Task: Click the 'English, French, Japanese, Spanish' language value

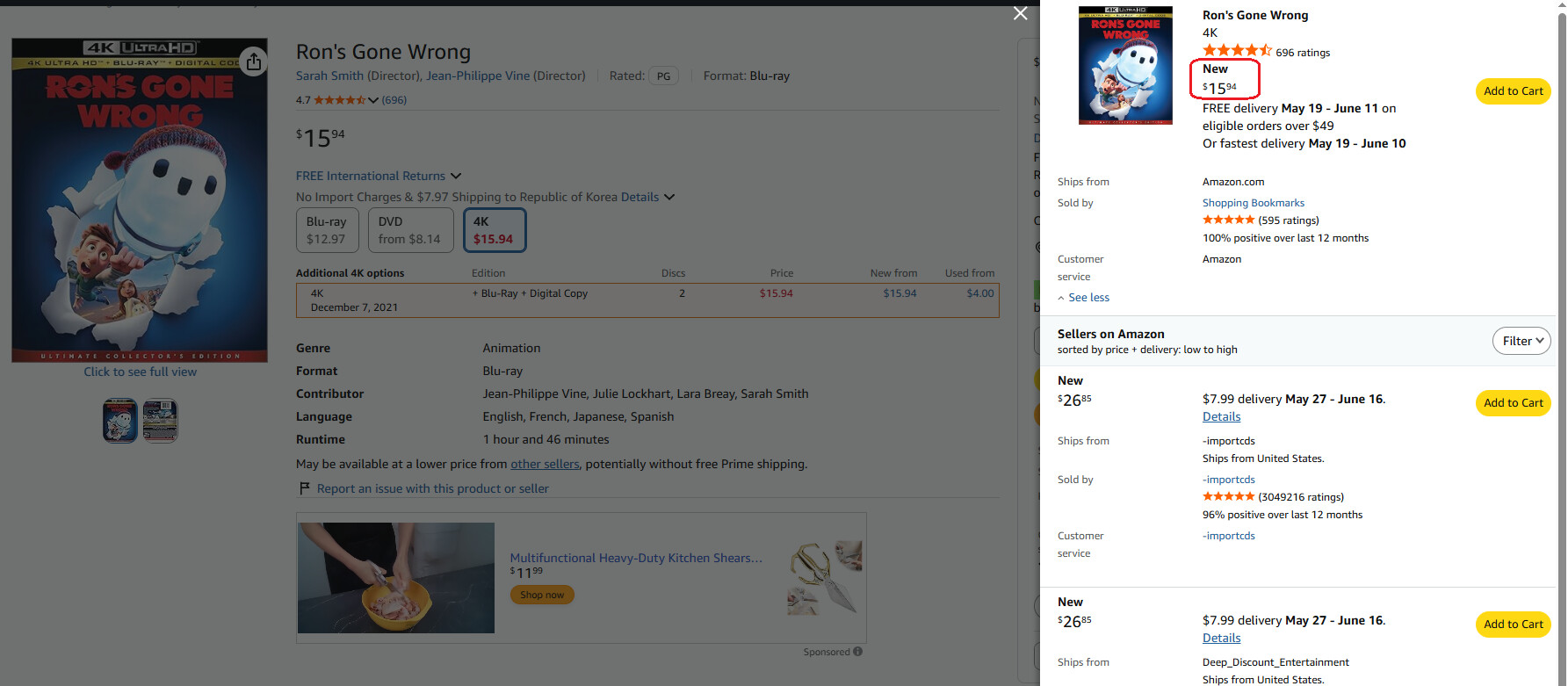Action: (578, 416)
